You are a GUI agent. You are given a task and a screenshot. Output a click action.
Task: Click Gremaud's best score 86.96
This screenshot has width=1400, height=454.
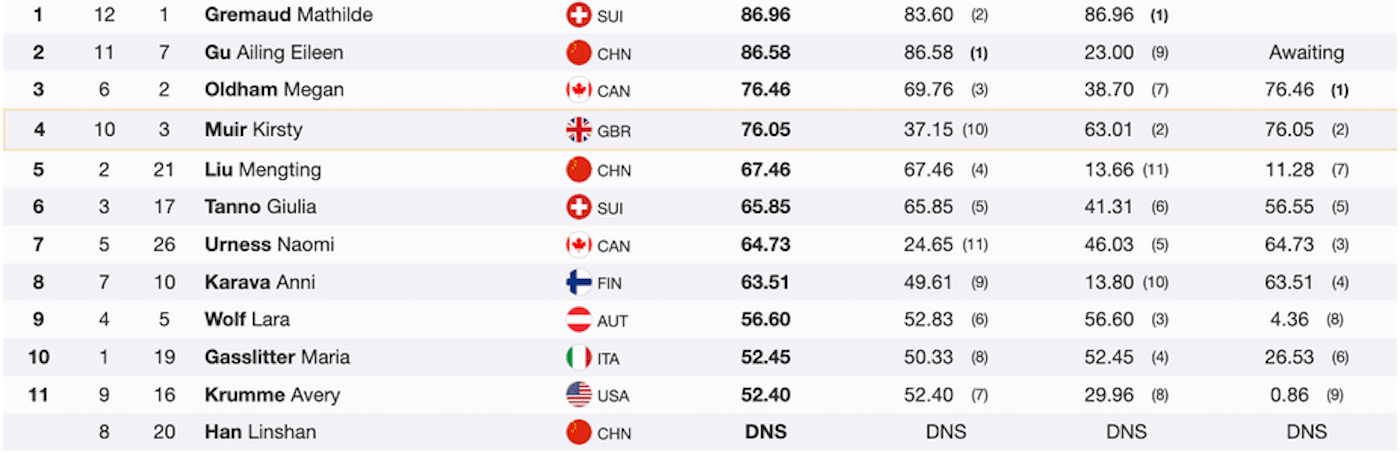765,16
